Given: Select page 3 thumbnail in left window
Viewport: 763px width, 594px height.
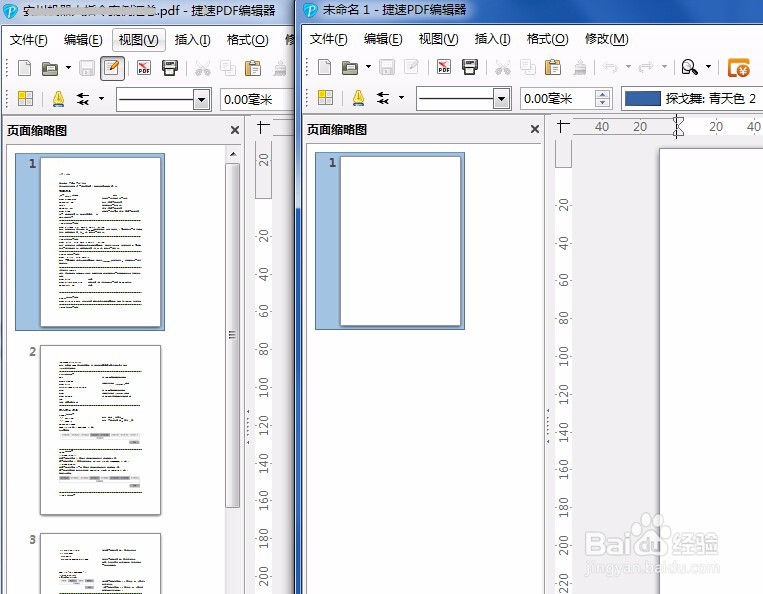Looking at the screenshot, I should (100, 563).
